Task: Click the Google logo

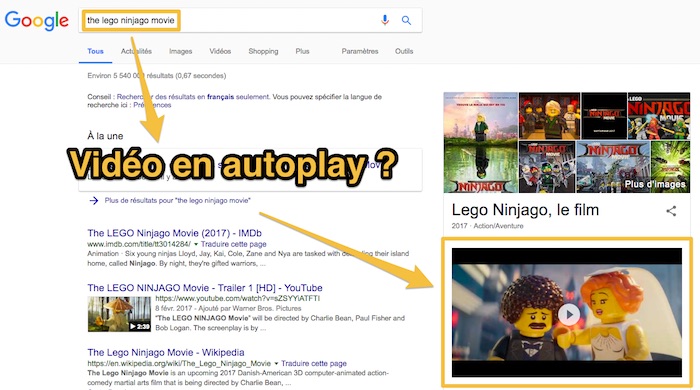Action: point(37,21)
